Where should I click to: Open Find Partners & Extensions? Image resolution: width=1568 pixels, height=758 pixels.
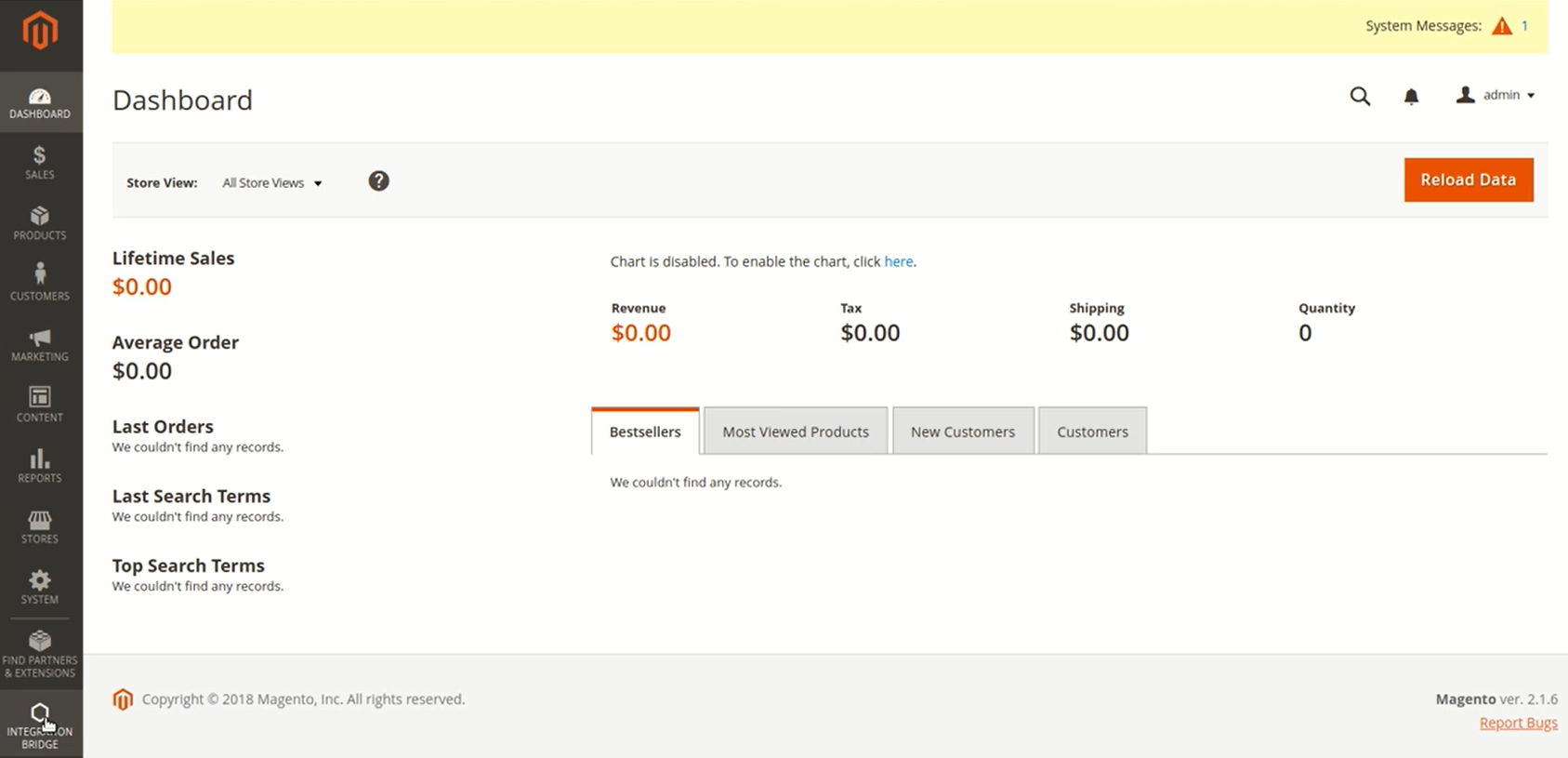click(40, 653)
